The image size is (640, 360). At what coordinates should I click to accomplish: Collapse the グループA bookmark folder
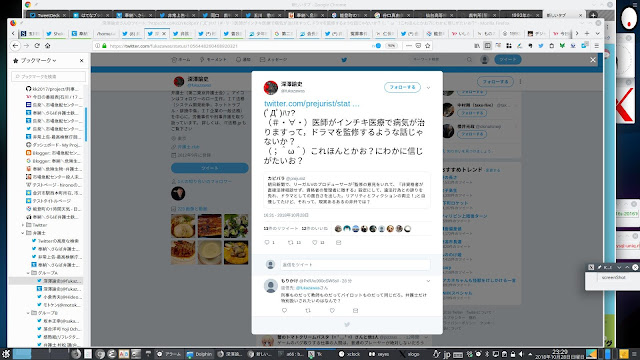(x=28, y=273)
